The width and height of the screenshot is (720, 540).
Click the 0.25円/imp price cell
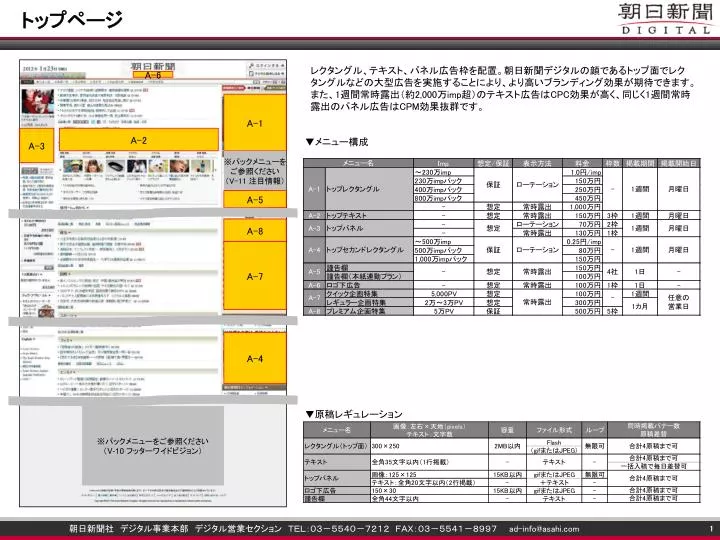click(x=583, y=242)
